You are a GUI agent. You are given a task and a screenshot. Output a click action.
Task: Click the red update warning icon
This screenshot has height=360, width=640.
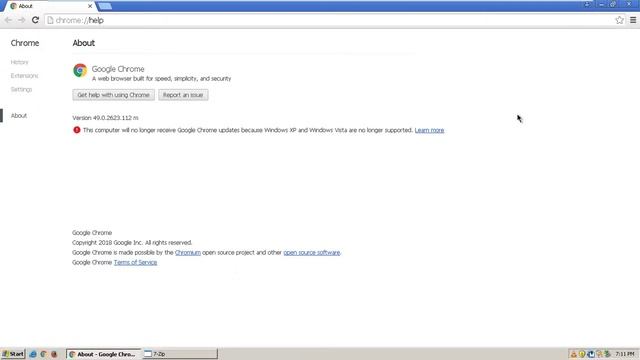coord(77,130)
